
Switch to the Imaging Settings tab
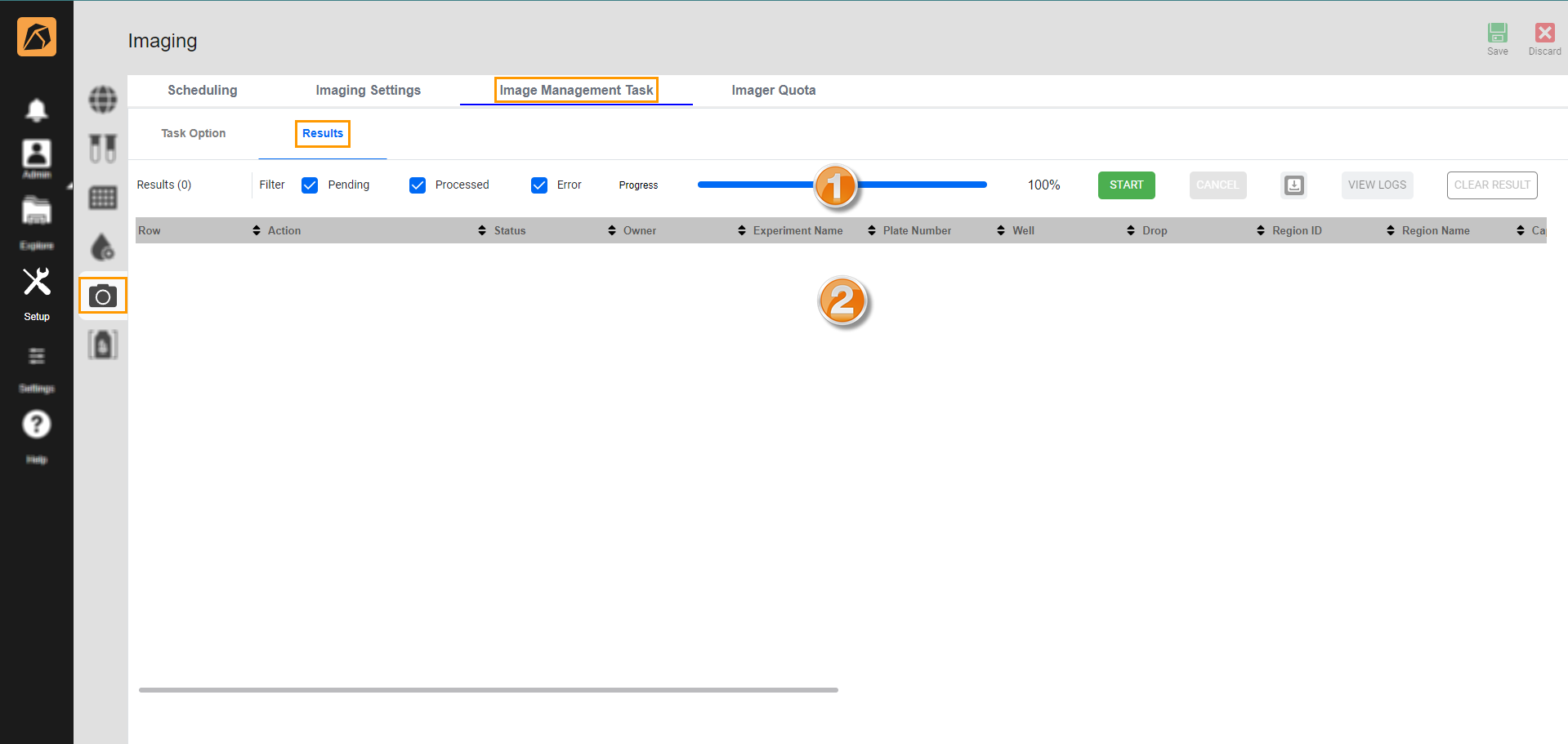pyautogui.click(x=368, y=91)
